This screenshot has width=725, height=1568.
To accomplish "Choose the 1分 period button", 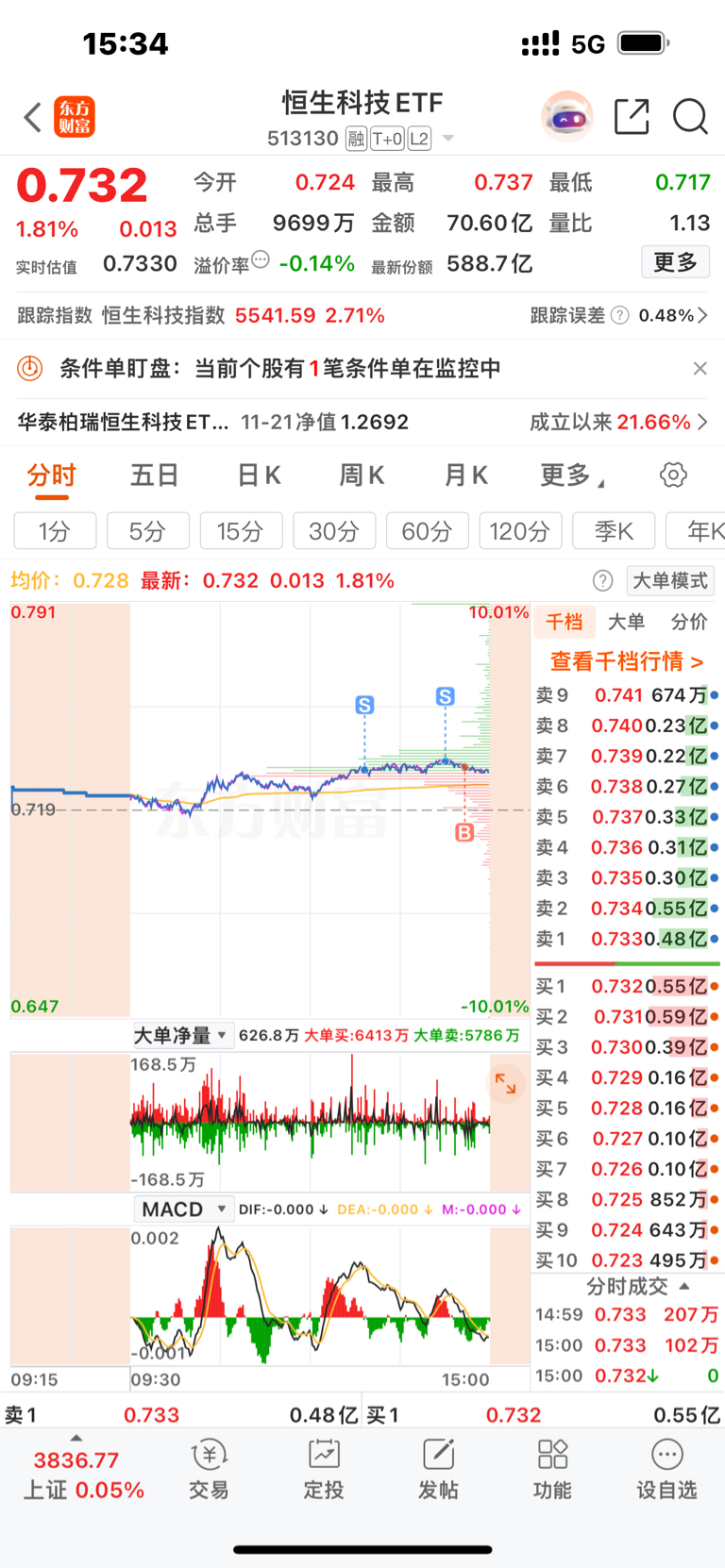I will 55,531.
